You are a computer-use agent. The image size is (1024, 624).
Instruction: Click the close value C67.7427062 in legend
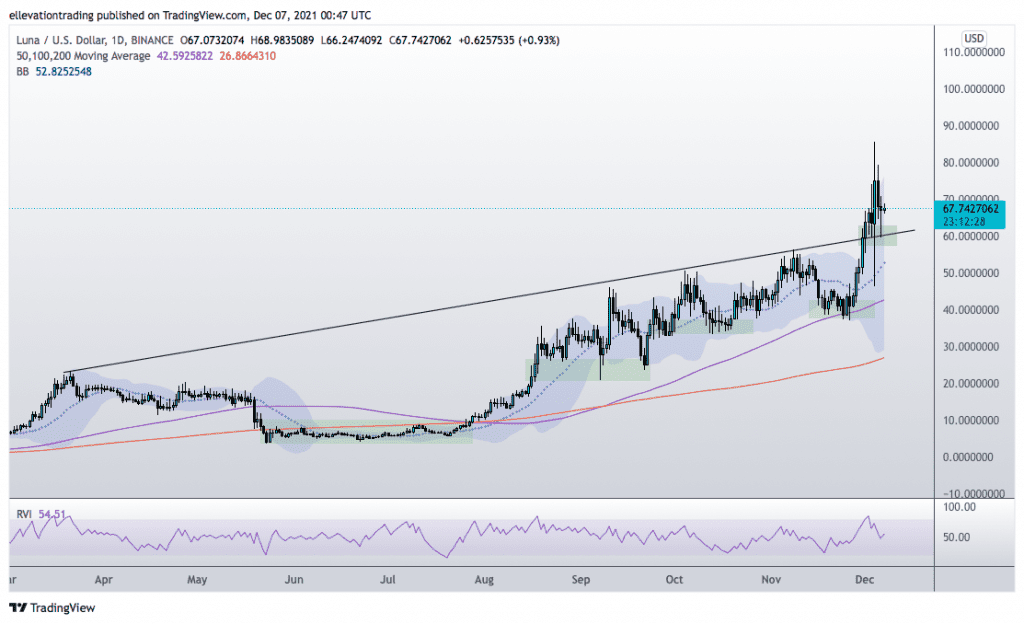click(x=421, y=40)
